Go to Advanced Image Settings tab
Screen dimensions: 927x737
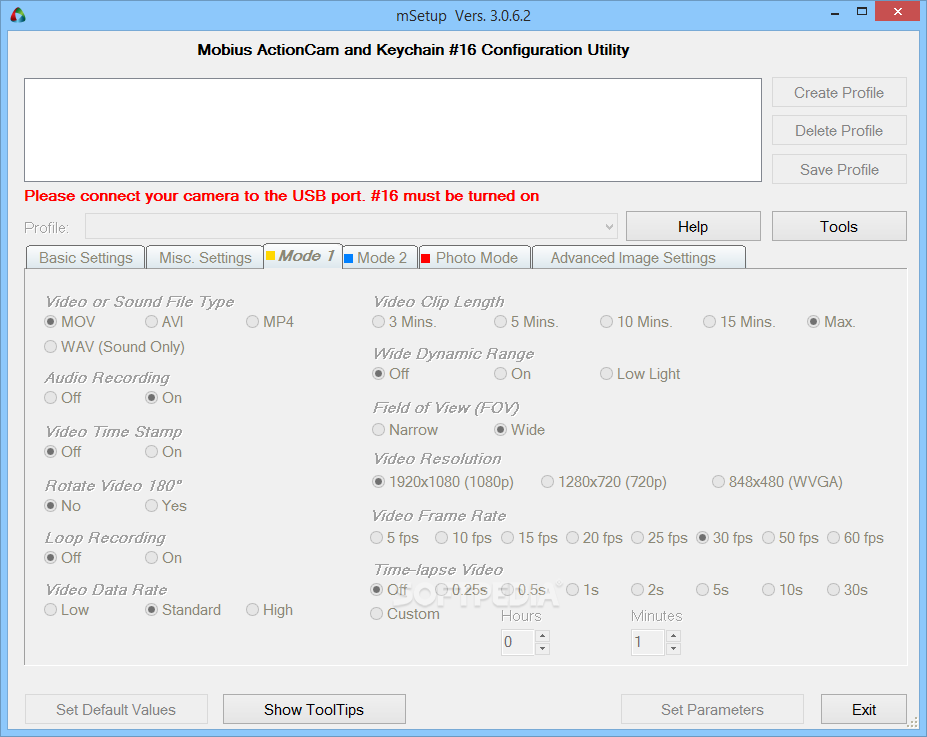[638, 258]
